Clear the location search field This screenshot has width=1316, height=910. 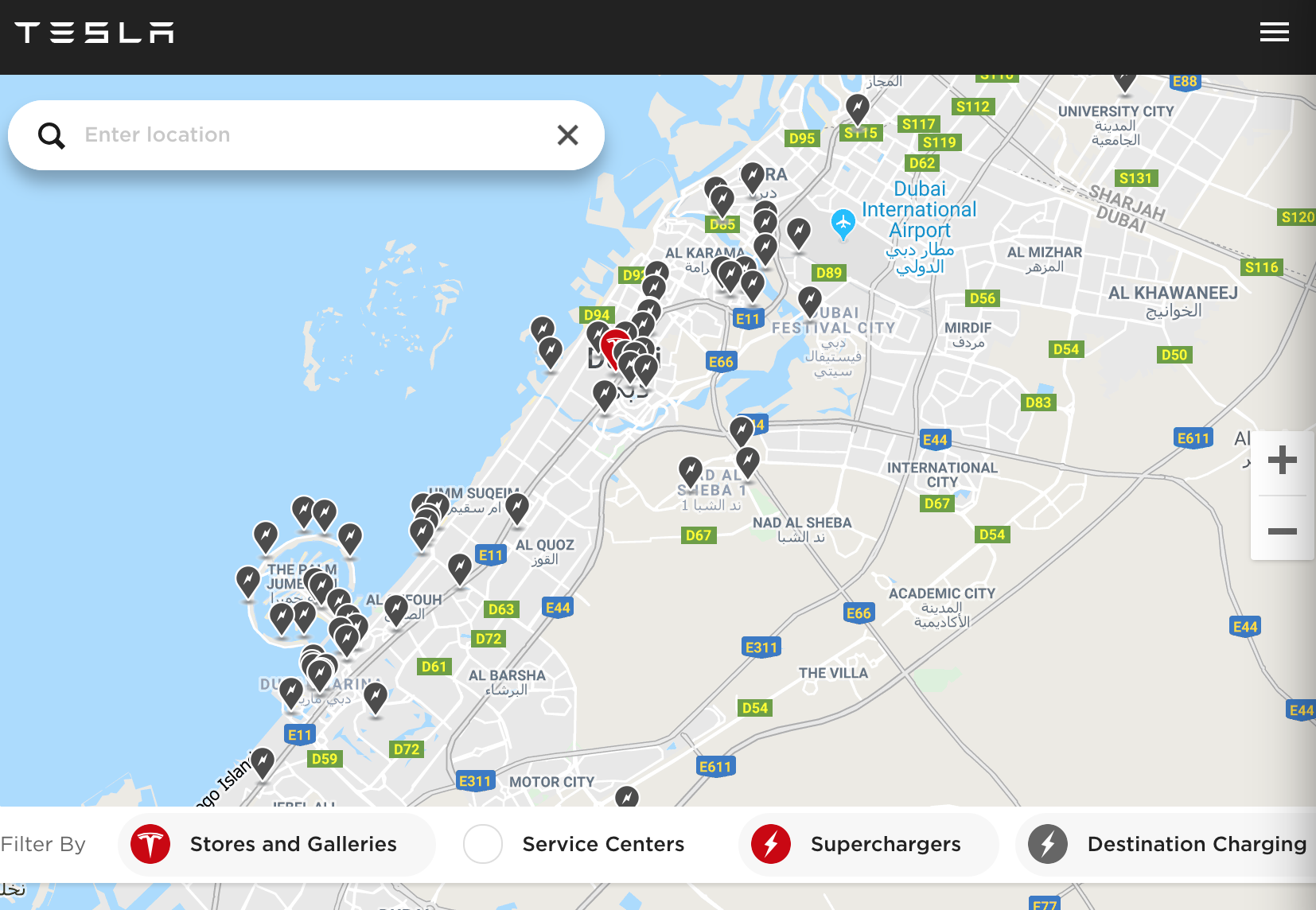(x=567, y=135)
